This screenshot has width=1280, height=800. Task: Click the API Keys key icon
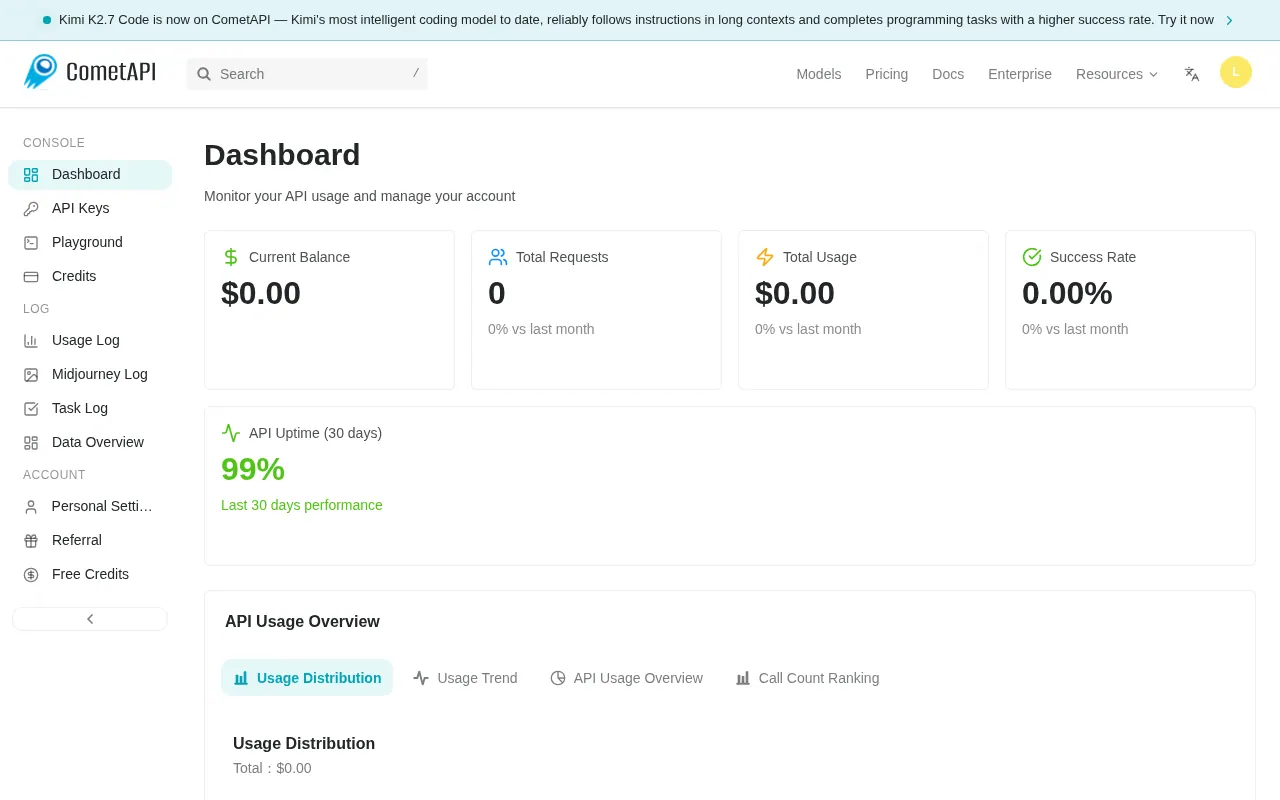coord(31,209)
